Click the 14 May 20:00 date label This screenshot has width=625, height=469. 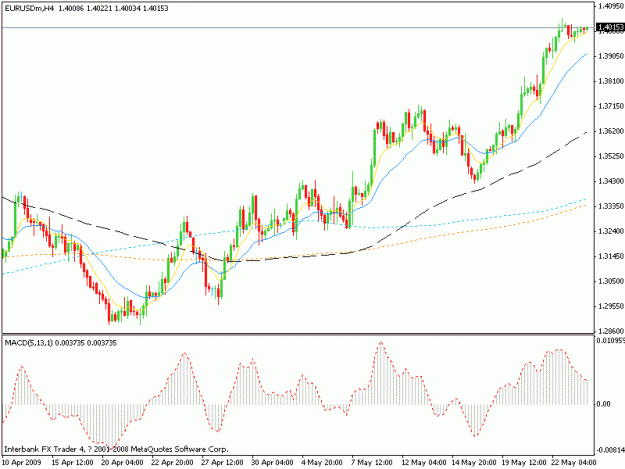[x=474, y=463]
